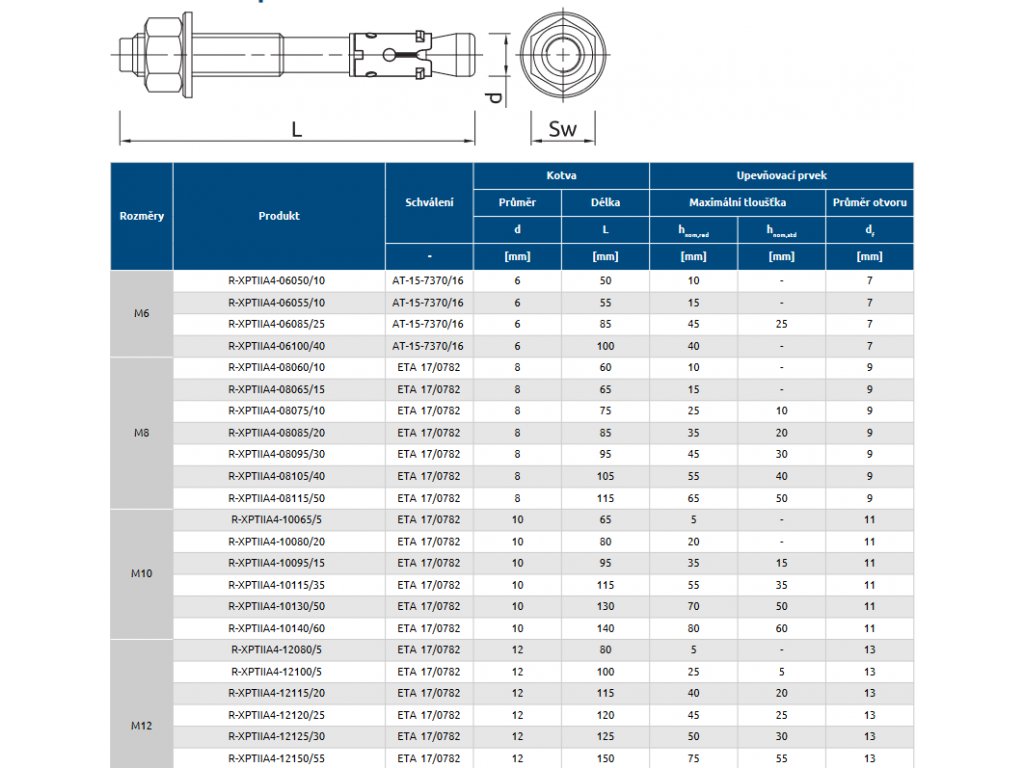Select the Produkt column header

point(279,216)
